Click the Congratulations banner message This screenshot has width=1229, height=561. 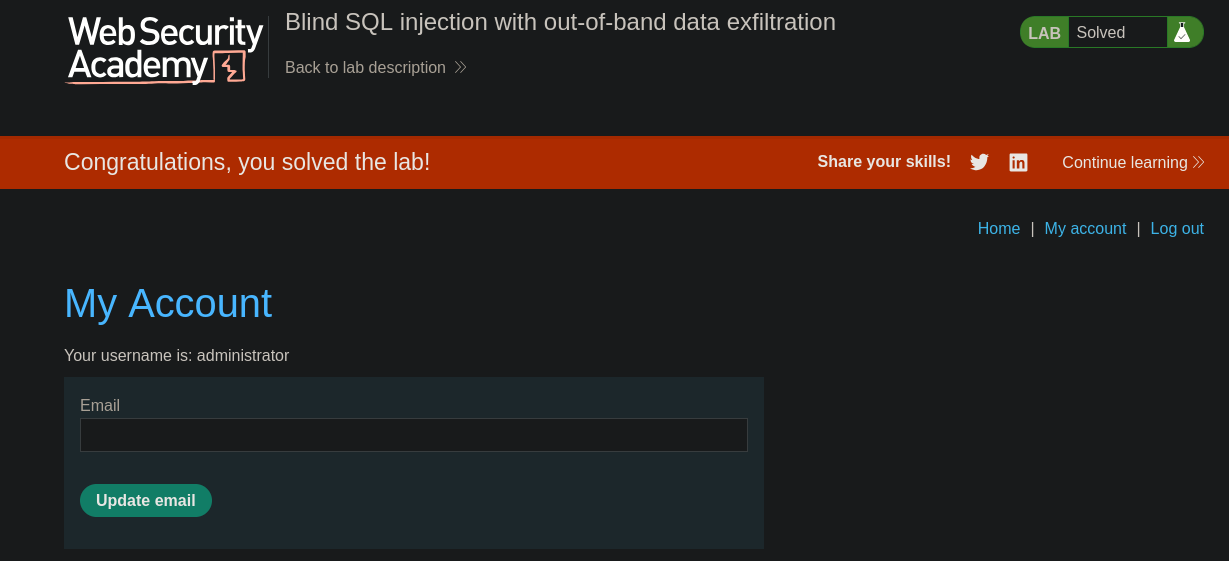click(x=247, y=162)
